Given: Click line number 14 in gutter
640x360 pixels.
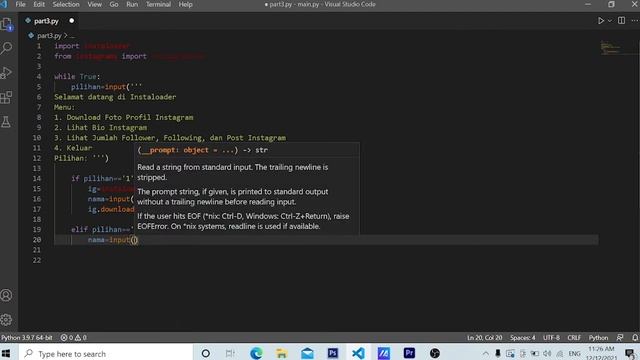Looking at the screenshot, I should click(x=37, y=178).
